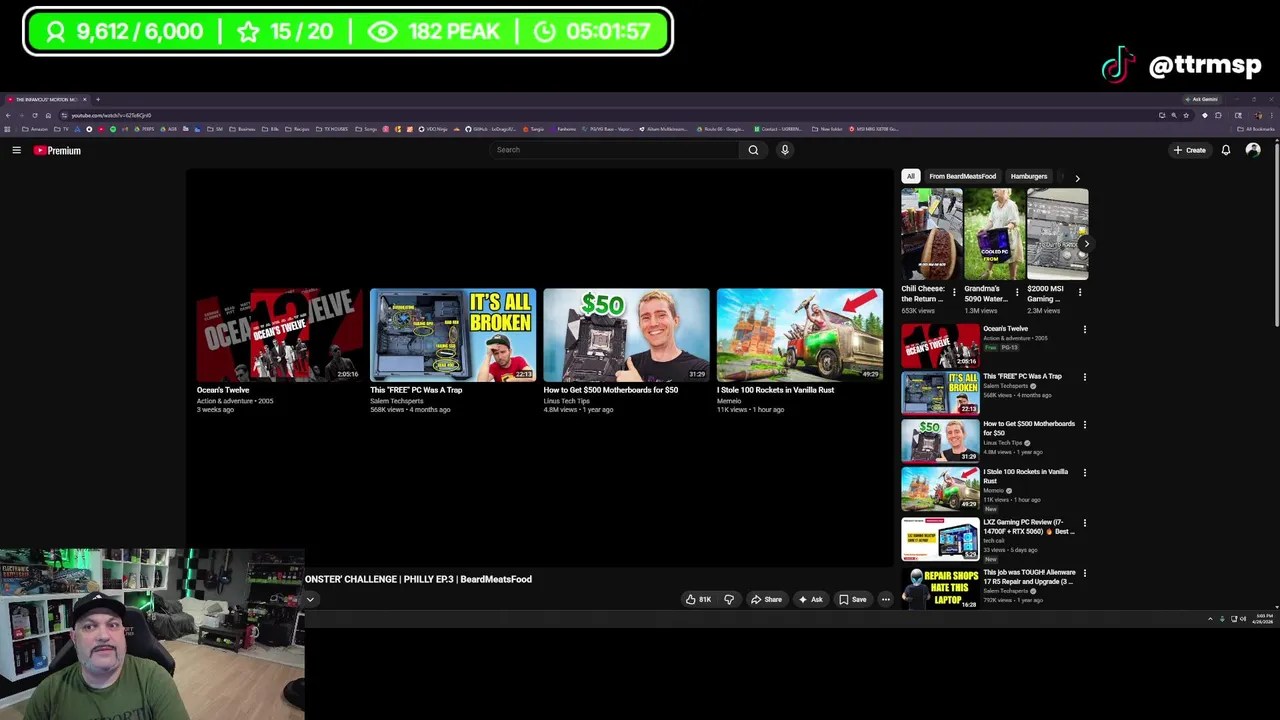Open 'Grandma's 5090 Water' short thumbnail

tap(994, 234)
